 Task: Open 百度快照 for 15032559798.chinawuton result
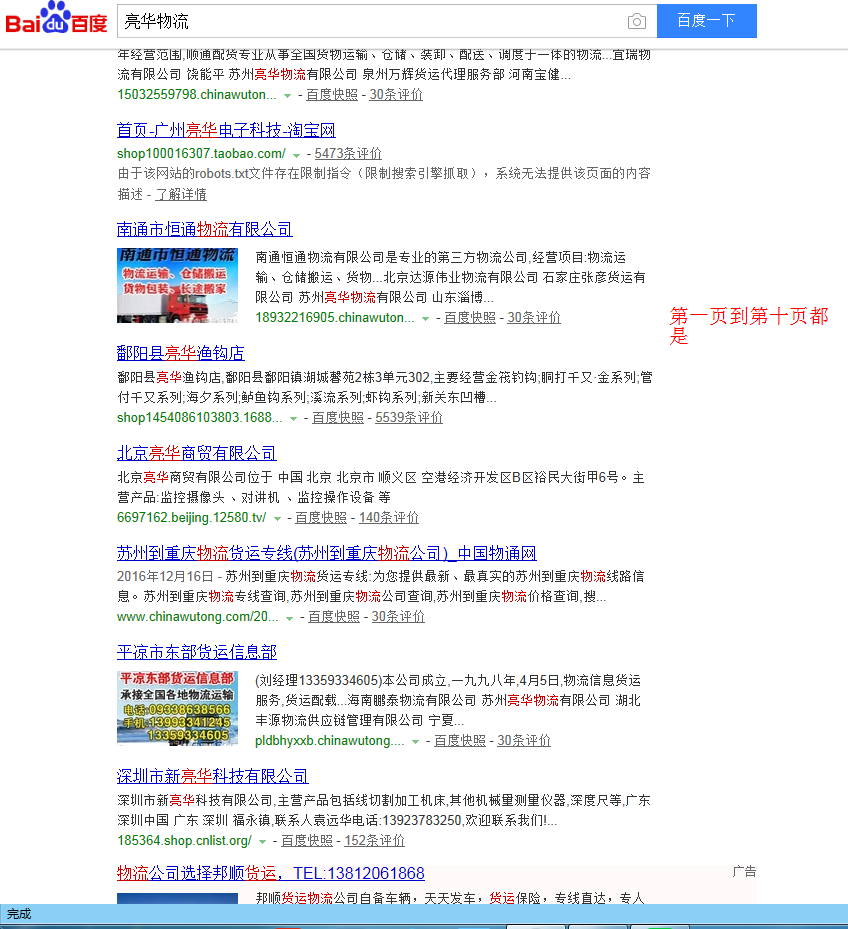[x=332, y=95]
